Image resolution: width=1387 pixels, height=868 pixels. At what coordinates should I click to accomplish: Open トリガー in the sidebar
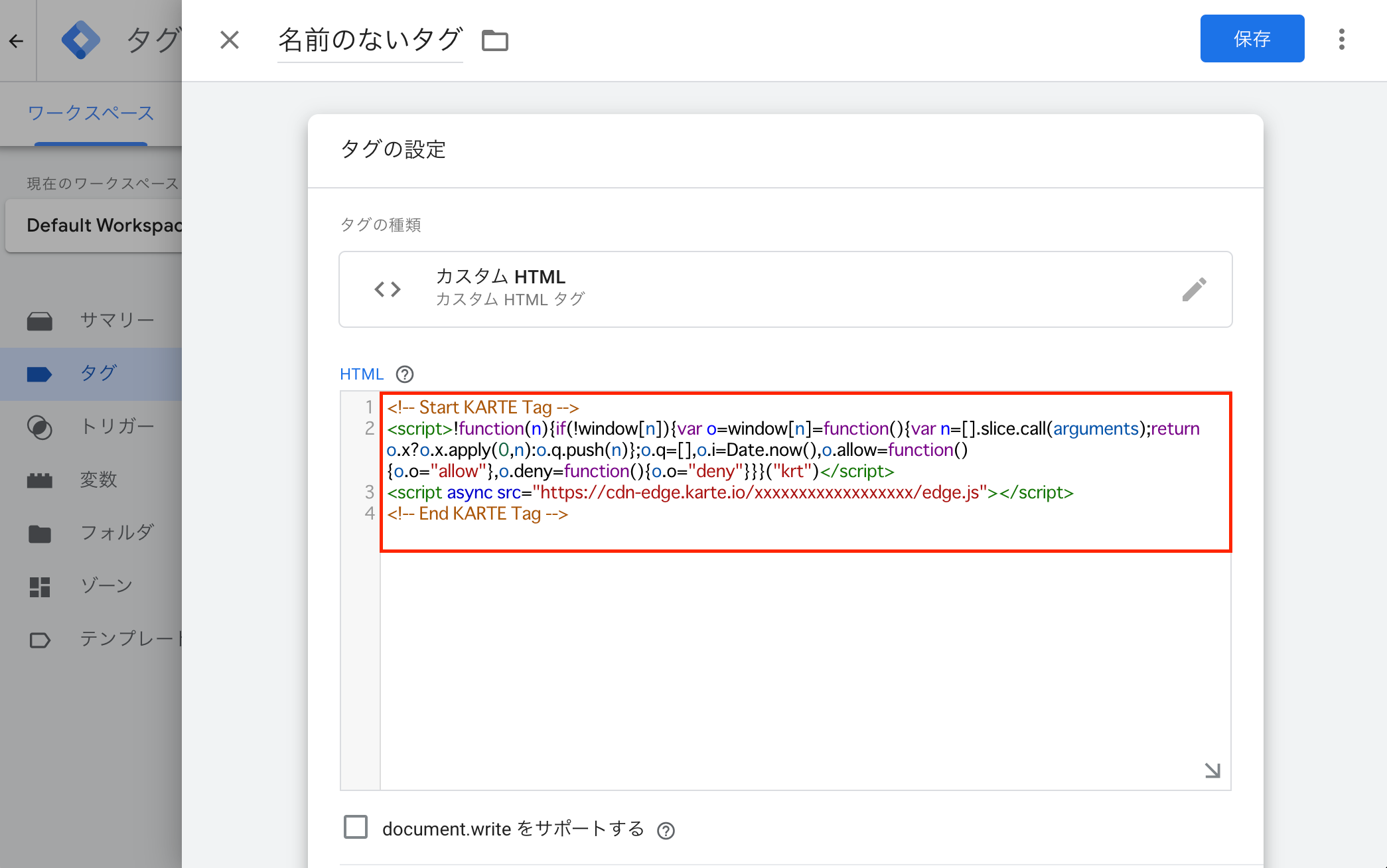point(91,427)
